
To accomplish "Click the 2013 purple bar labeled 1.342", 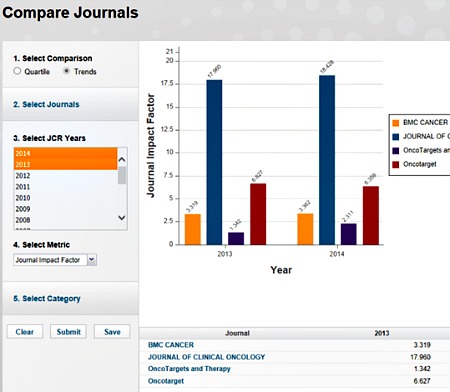I will click(236, 238).
